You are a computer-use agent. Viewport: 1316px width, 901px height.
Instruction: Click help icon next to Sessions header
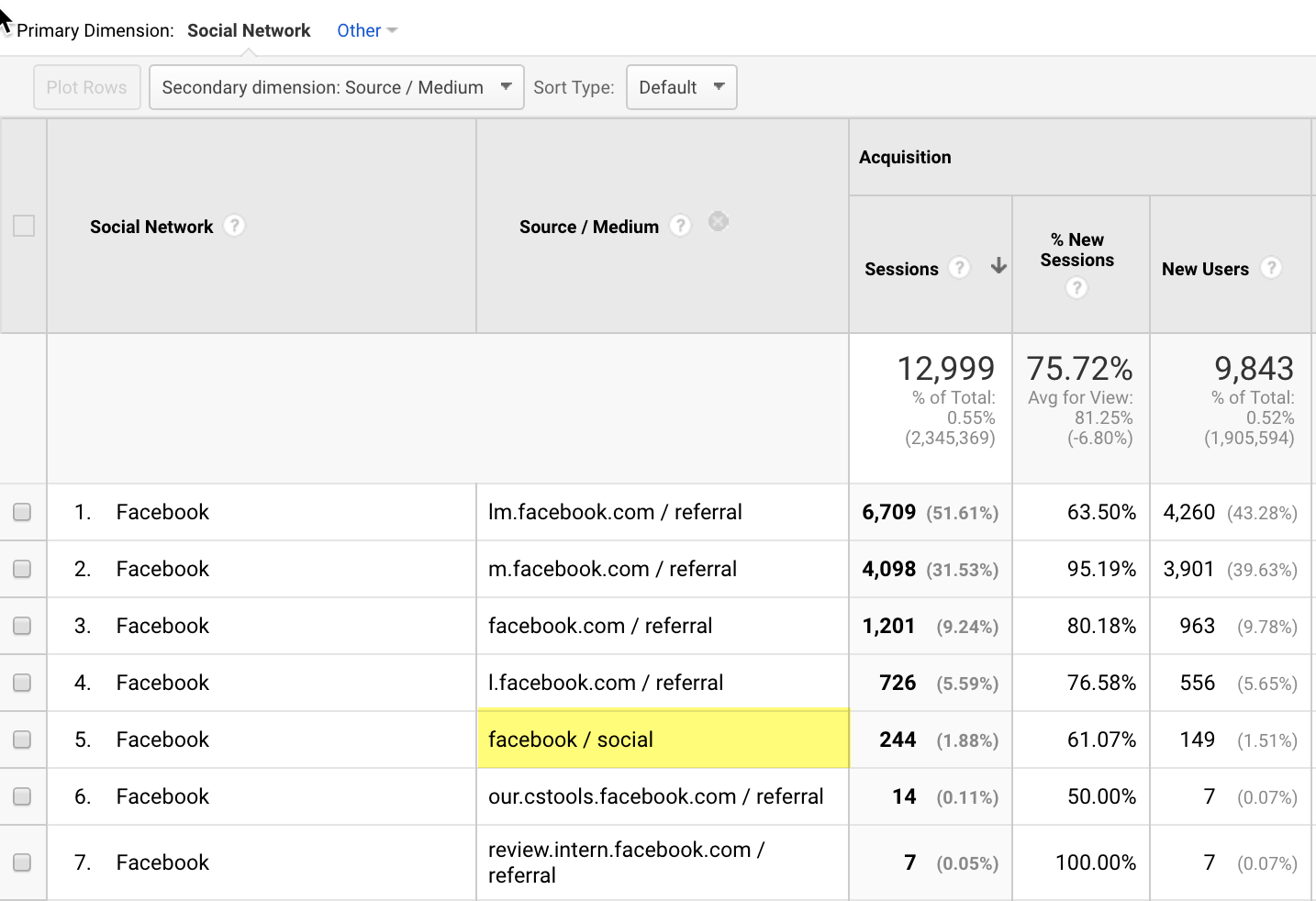pyautogui.click(x=959, y=268)
